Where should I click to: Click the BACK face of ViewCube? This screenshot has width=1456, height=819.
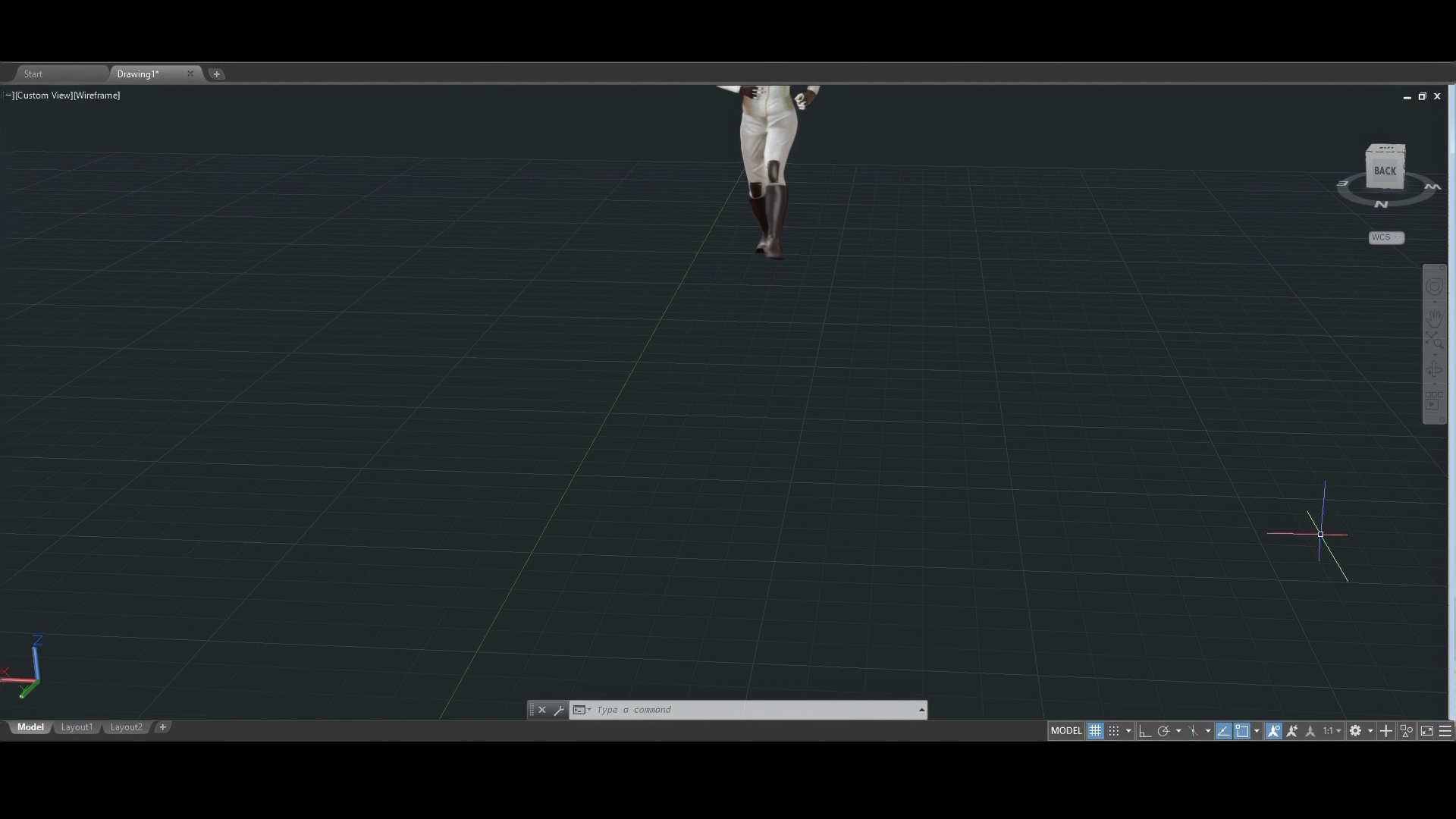tap(1385, 171)
